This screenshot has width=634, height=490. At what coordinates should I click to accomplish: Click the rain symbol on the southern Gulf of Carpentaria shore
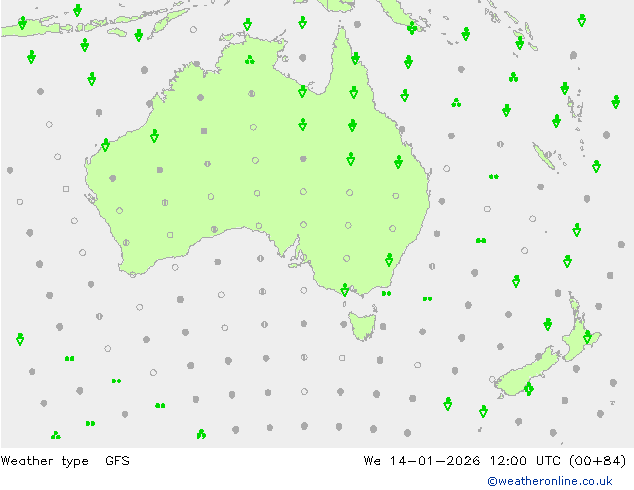click(x=302, y=91)
